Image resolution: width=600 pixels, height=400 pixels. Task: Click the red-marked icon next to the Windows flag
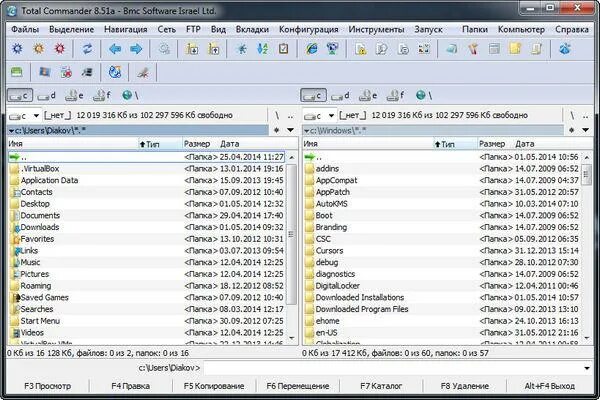(66, 72)
